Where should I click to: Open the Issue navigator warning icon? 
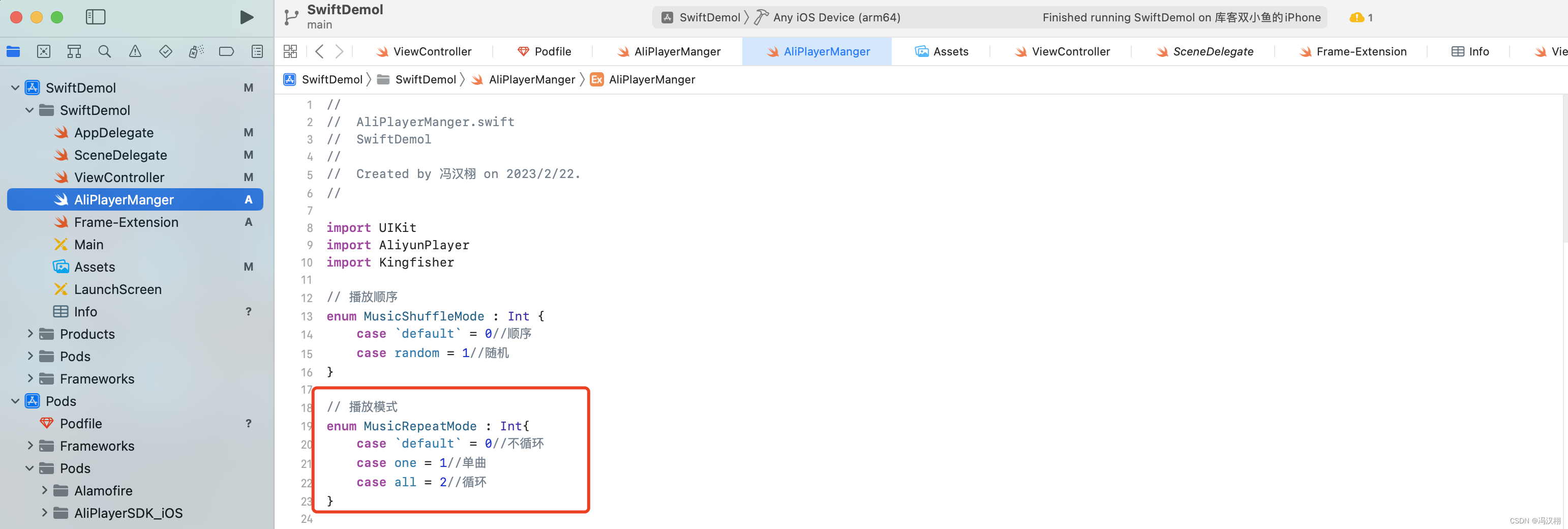[135, 52]
